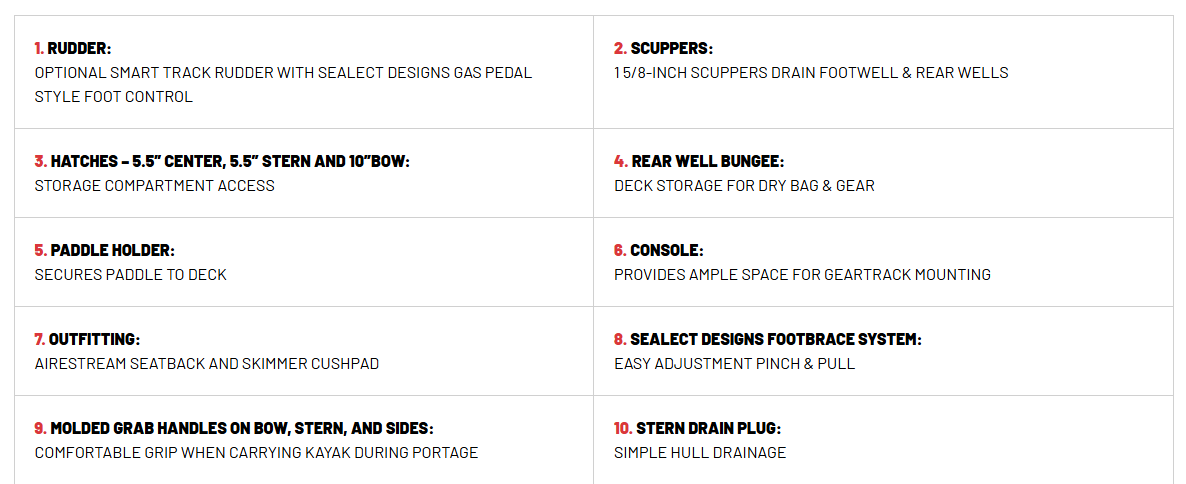Click Storage Compartment Access text
Viewport: 1186px width, 484px height.
pyautogui.click(x=154, y=186)
